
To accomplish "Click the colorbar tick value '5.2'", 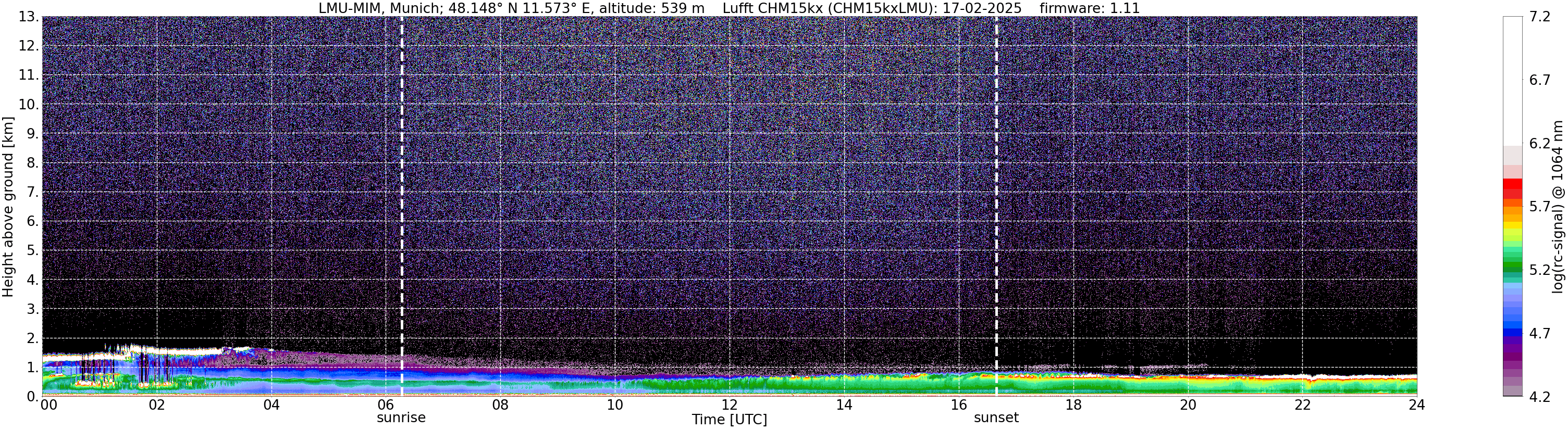I will pyautogui.click(x=1539, y=270).
